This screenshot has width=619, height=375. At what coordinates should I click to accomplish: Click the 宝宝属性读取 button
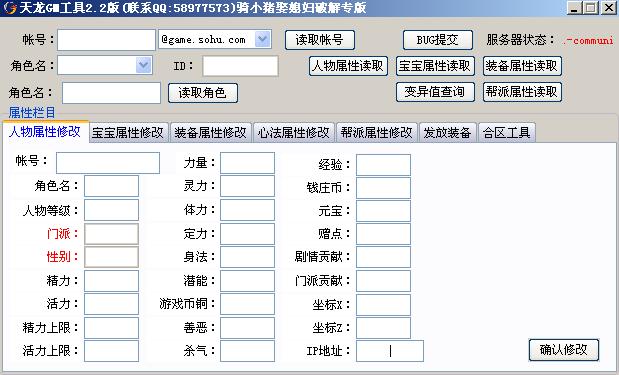[x=435, y=66]
